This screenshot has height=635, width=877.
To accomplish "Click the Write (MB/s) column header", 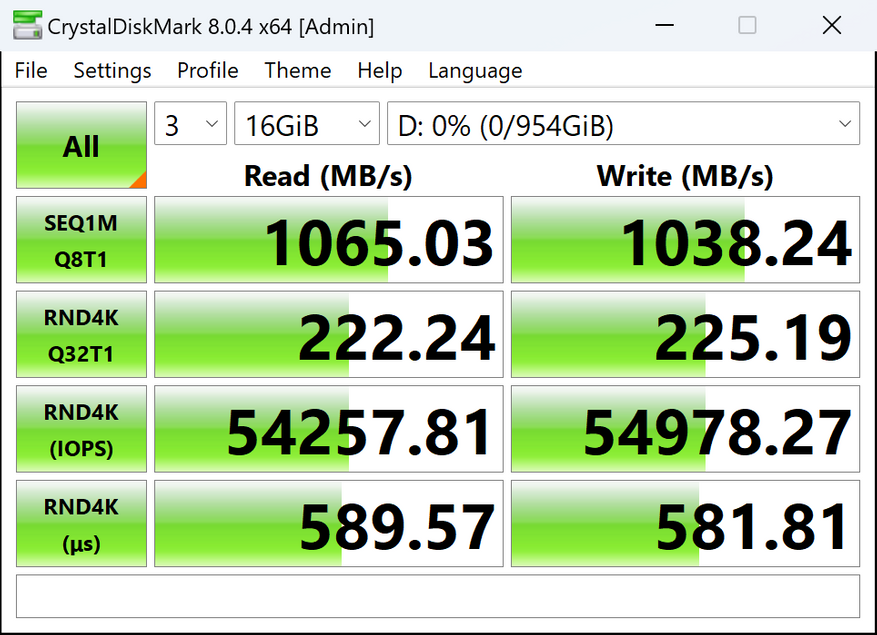I will click(x=685, y=176).
